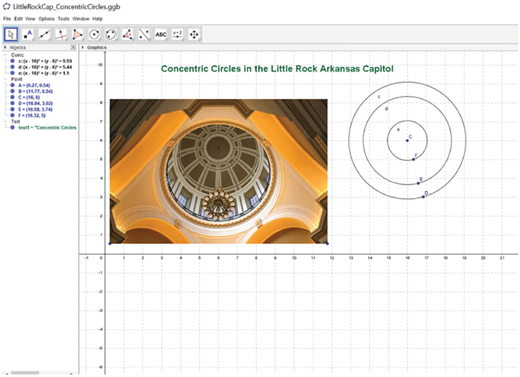Select point E on the middle circle
Image resolution: width=520 pixels, height=377 pixels.
point(418,183)
